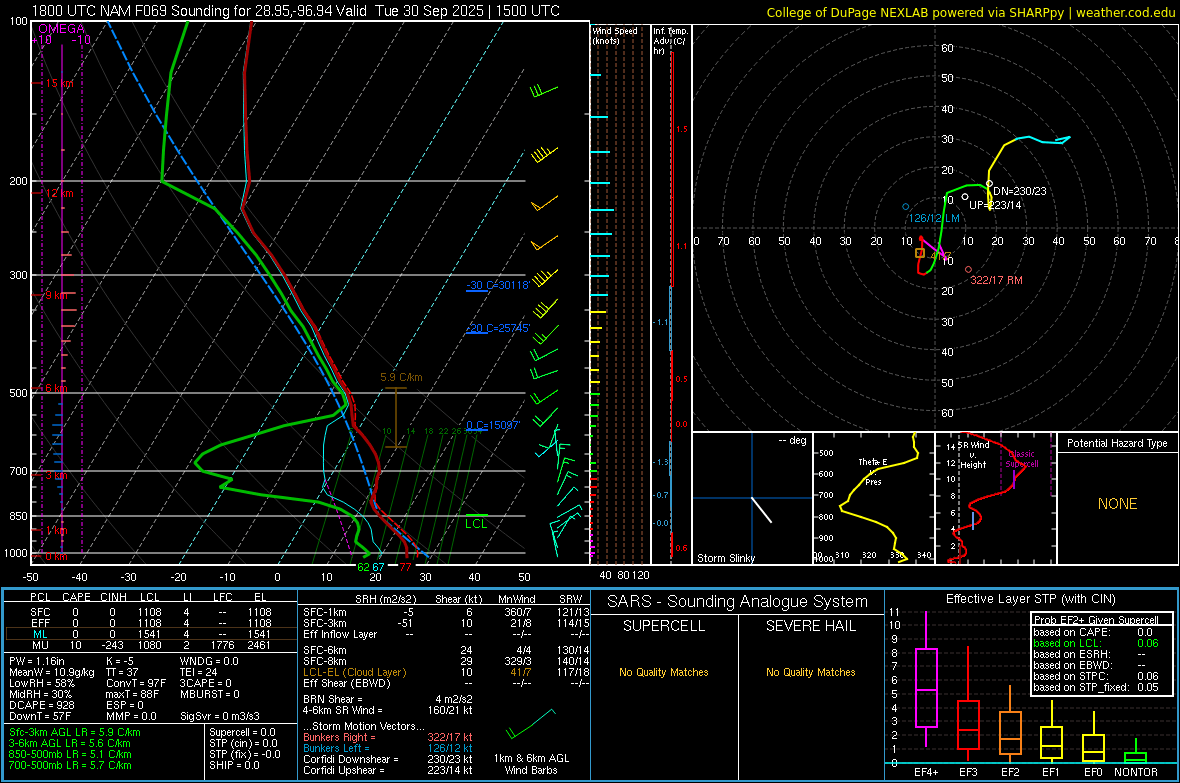Click No Quality Matches under SUPERCELL
The width and height of the screenshot is (1180, 783).
(664, 672)
